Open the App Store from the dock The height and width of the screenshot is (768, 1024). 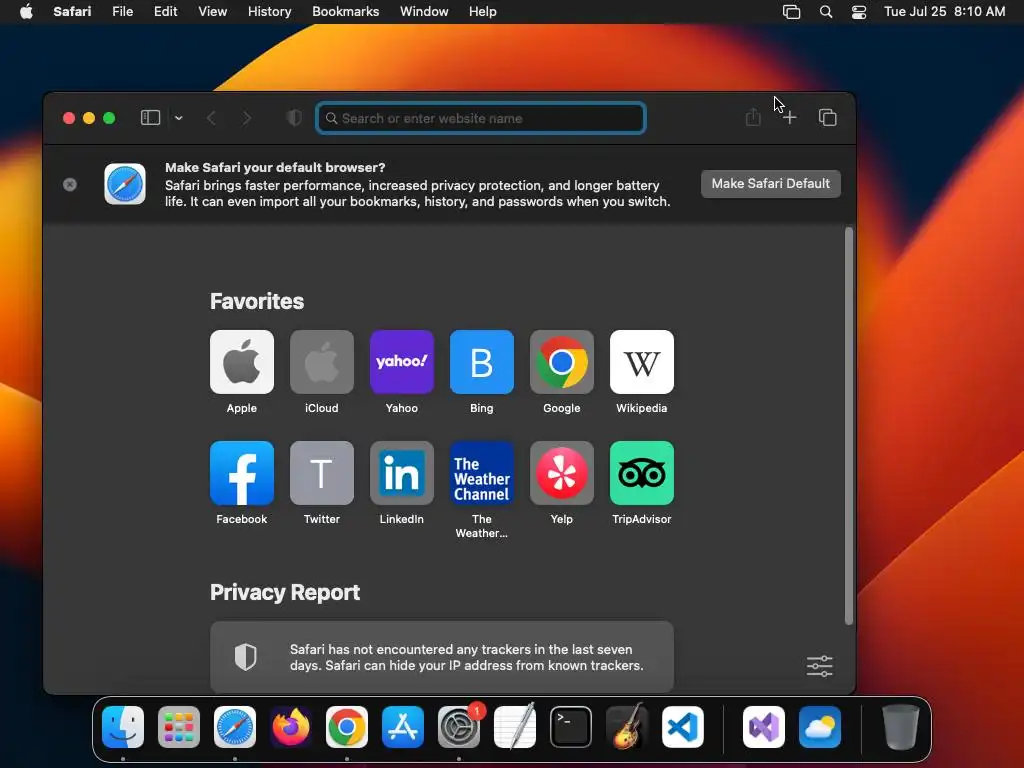tap(403, 727)
